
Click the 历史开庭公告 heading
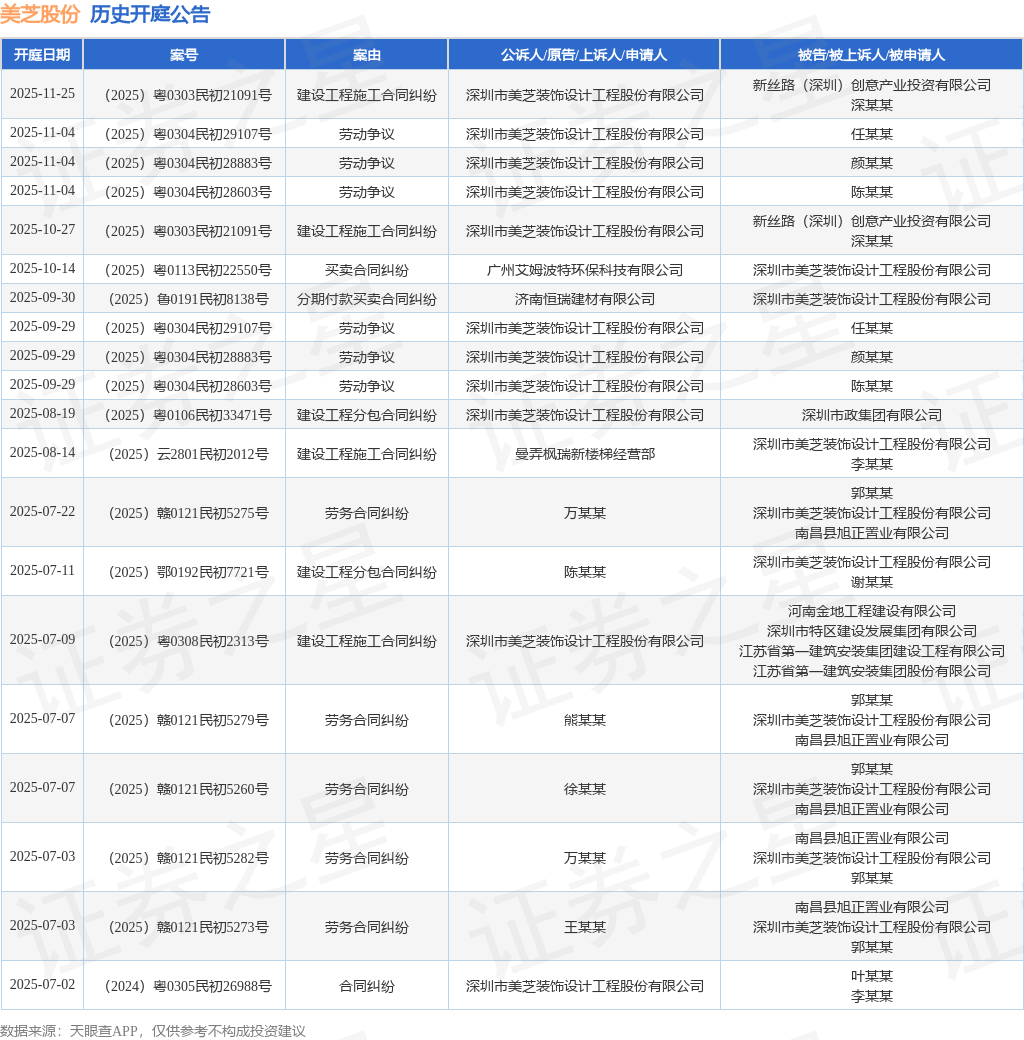point(150,14)
